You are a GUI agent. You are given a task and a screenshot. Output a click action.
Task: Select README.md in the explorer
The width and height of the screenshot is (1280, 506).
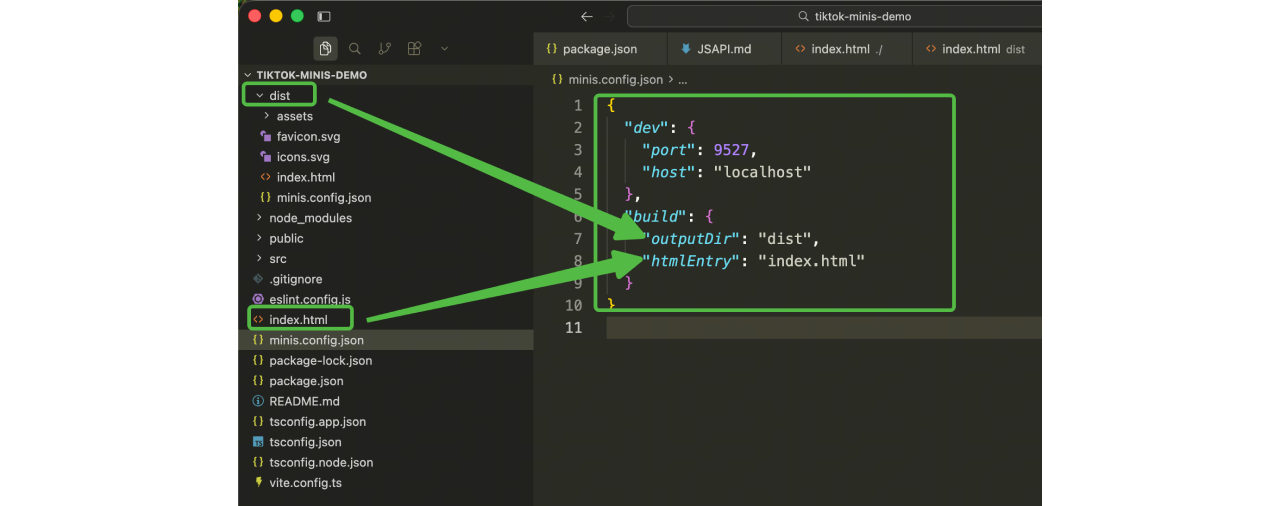pos(304,401)
